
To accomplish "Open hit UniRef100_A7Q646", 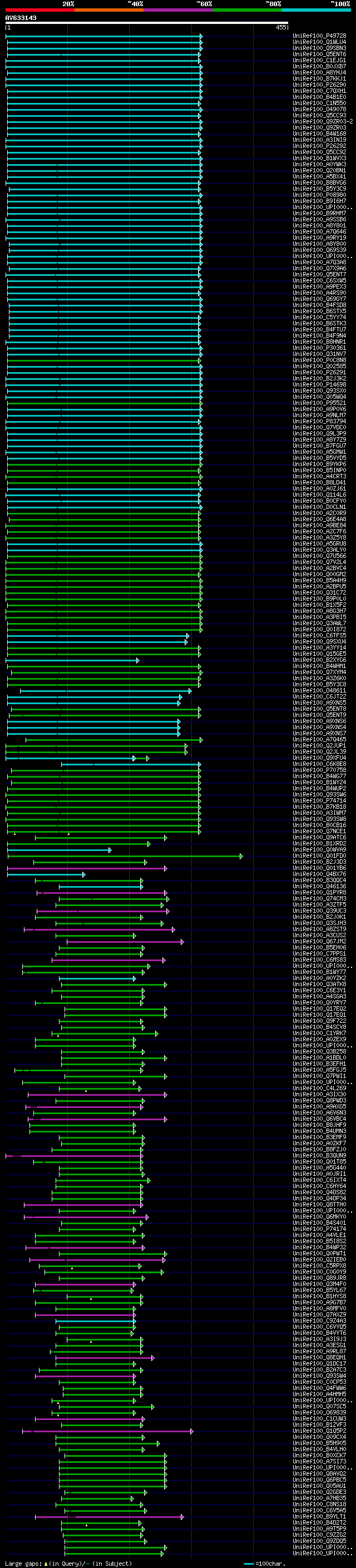I will click(319, 232).
